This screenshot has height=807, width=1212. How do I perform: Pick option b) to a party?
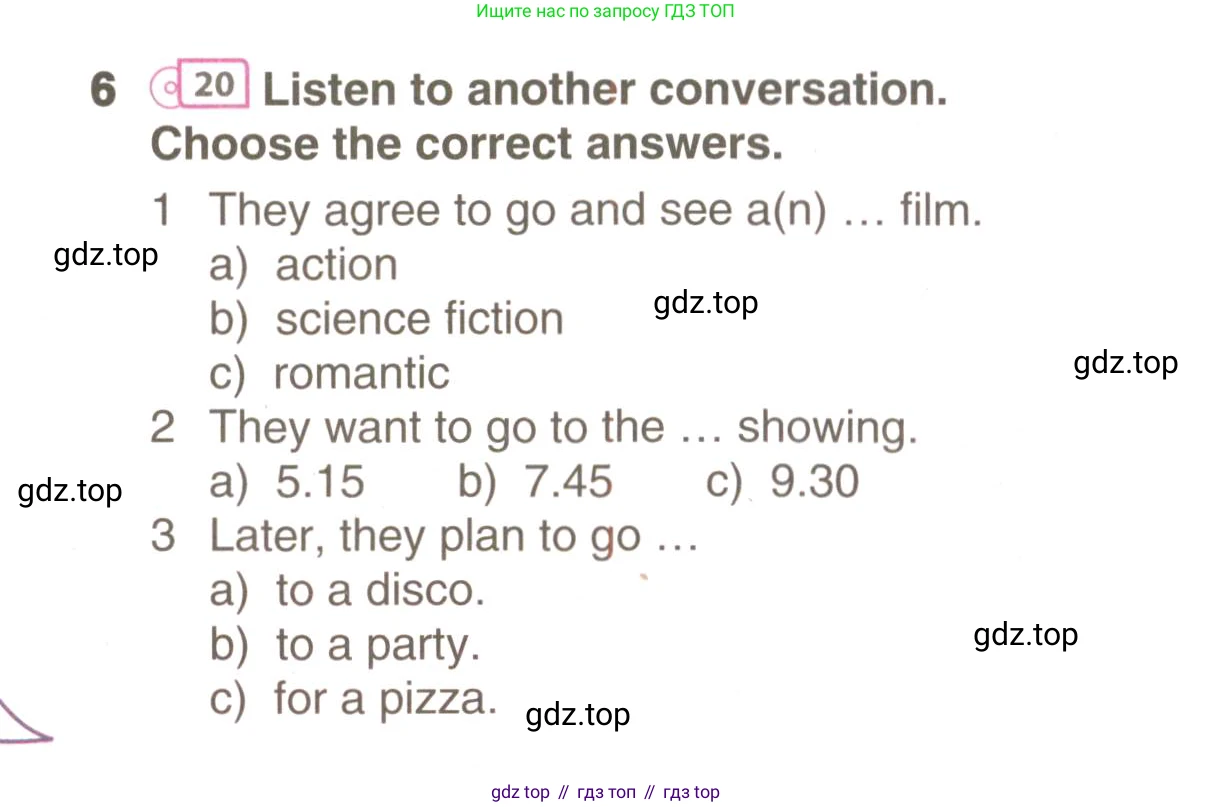pyautogui.click(x=345, y=646)
